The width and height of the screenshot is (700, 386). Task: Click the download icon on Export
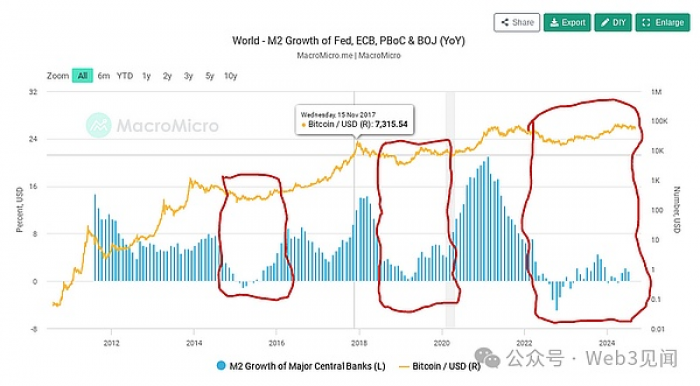pyautogui.click(x=554, y=22)
